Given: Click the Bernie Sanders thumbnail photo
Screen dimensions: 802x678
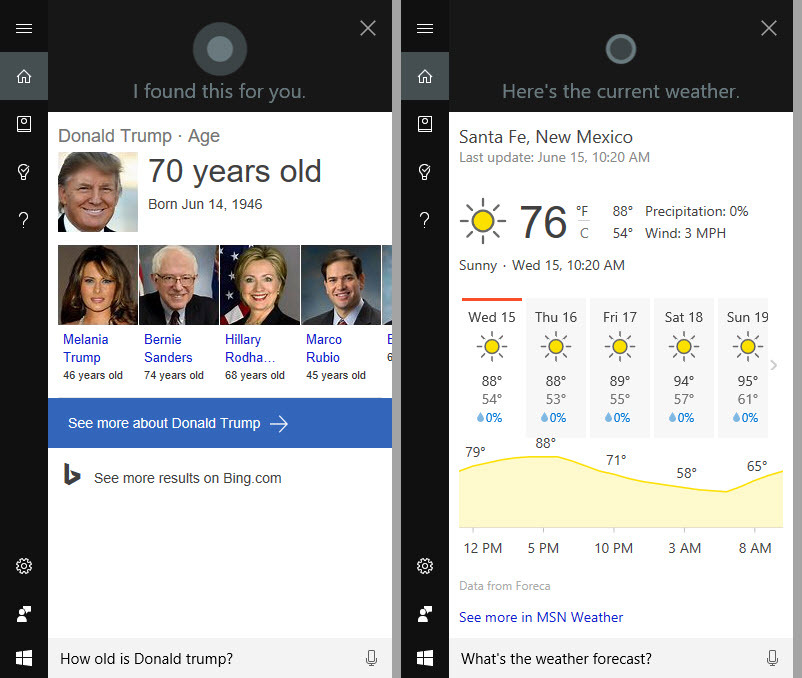Looking at the screenshot, I should [179, 285].
